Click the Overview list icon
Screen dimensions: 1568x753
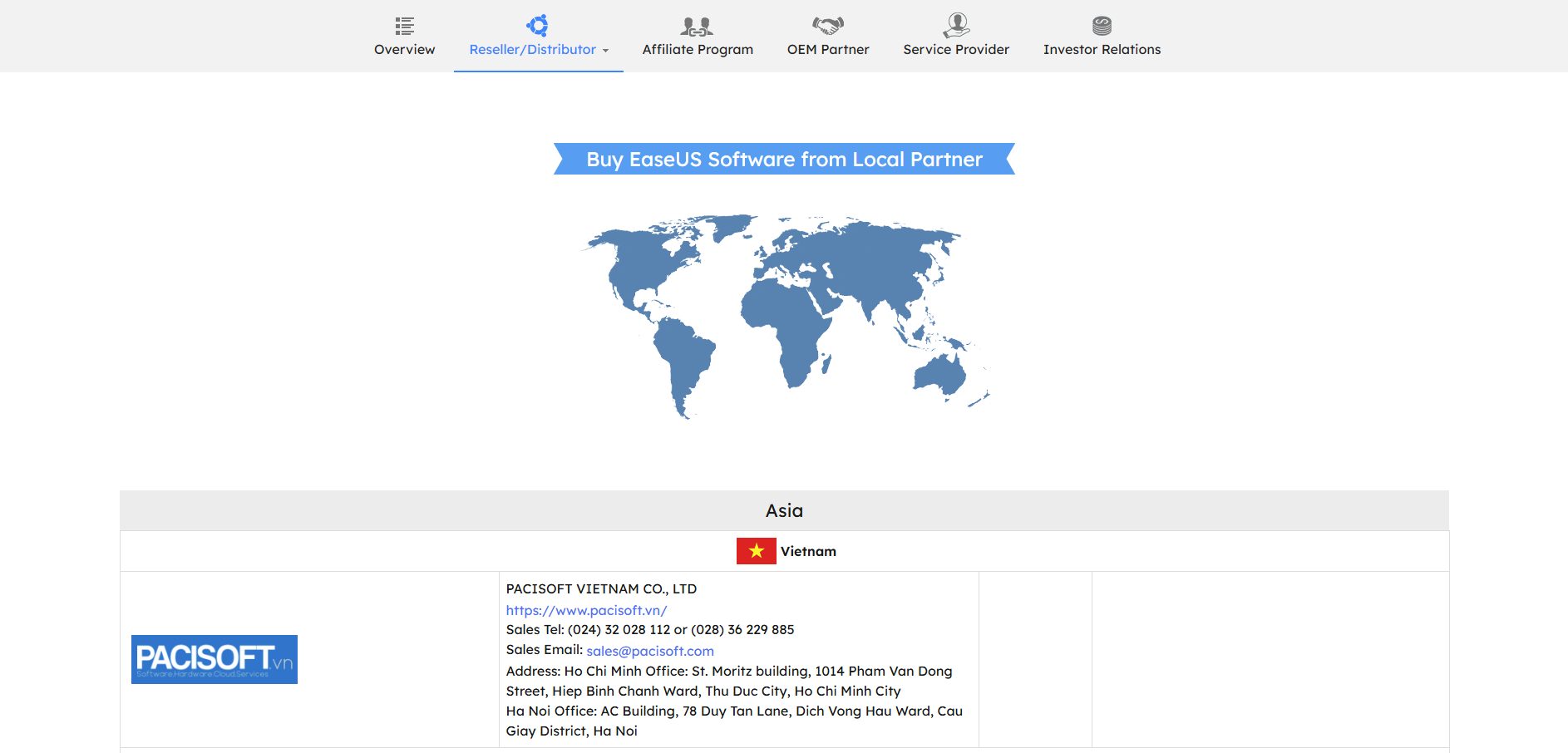(404, 26)
